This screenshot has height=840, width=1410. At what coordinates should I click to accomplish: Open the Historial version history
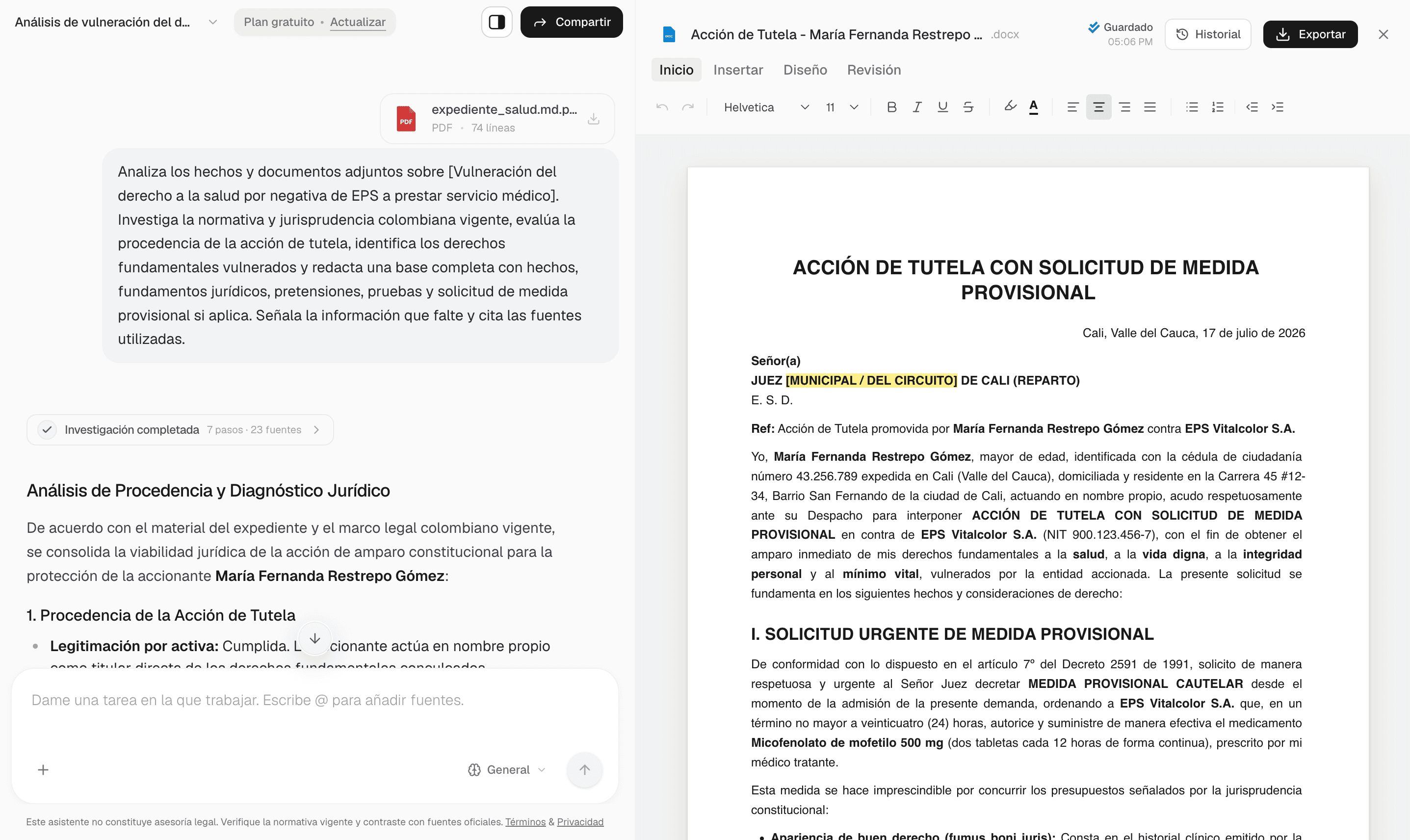point(1207,34)
